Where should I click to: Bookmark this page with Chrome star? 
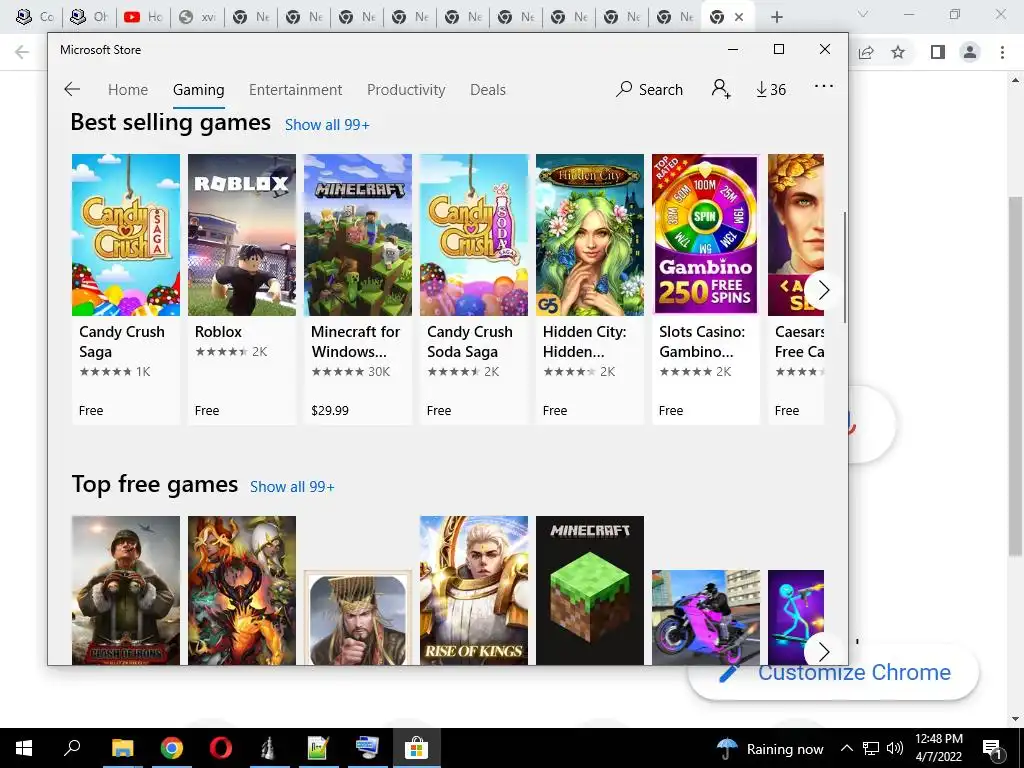[x=898, y=52]
